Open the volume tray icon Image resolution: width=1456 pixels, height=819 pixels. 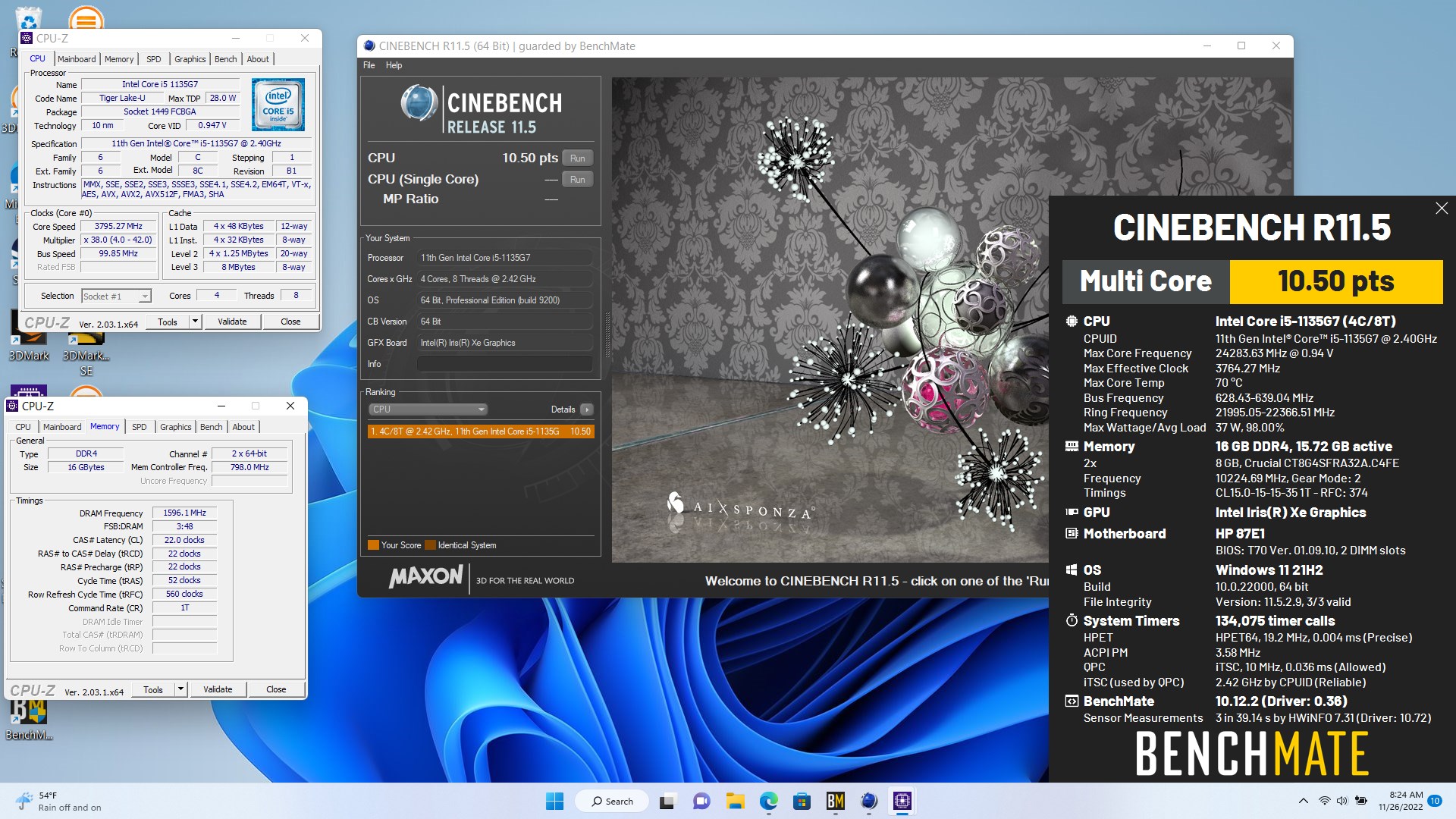[x=1341, y=801]
